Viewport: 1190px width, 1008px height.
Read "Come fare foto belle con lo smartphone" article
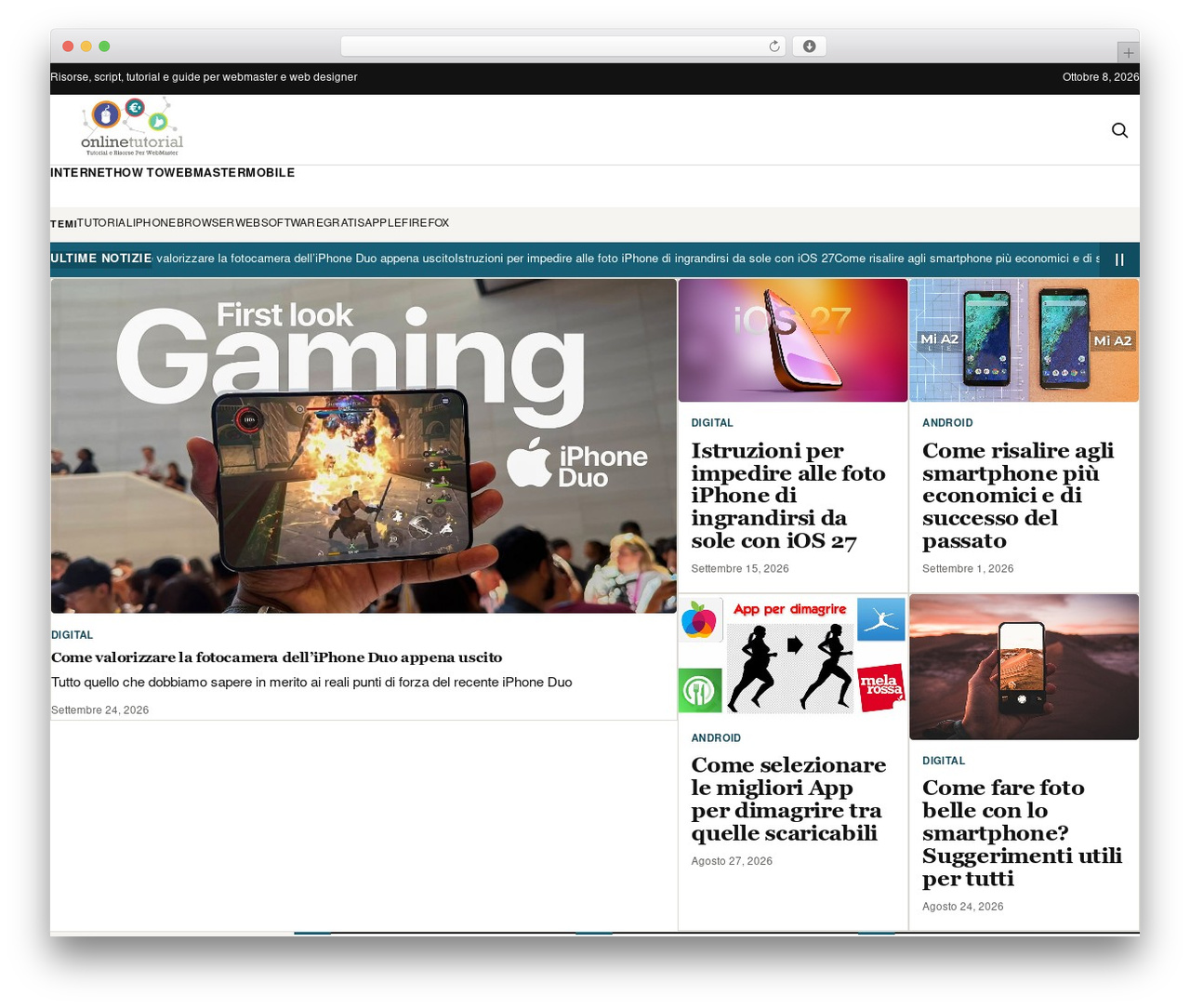coord(1022,833)
